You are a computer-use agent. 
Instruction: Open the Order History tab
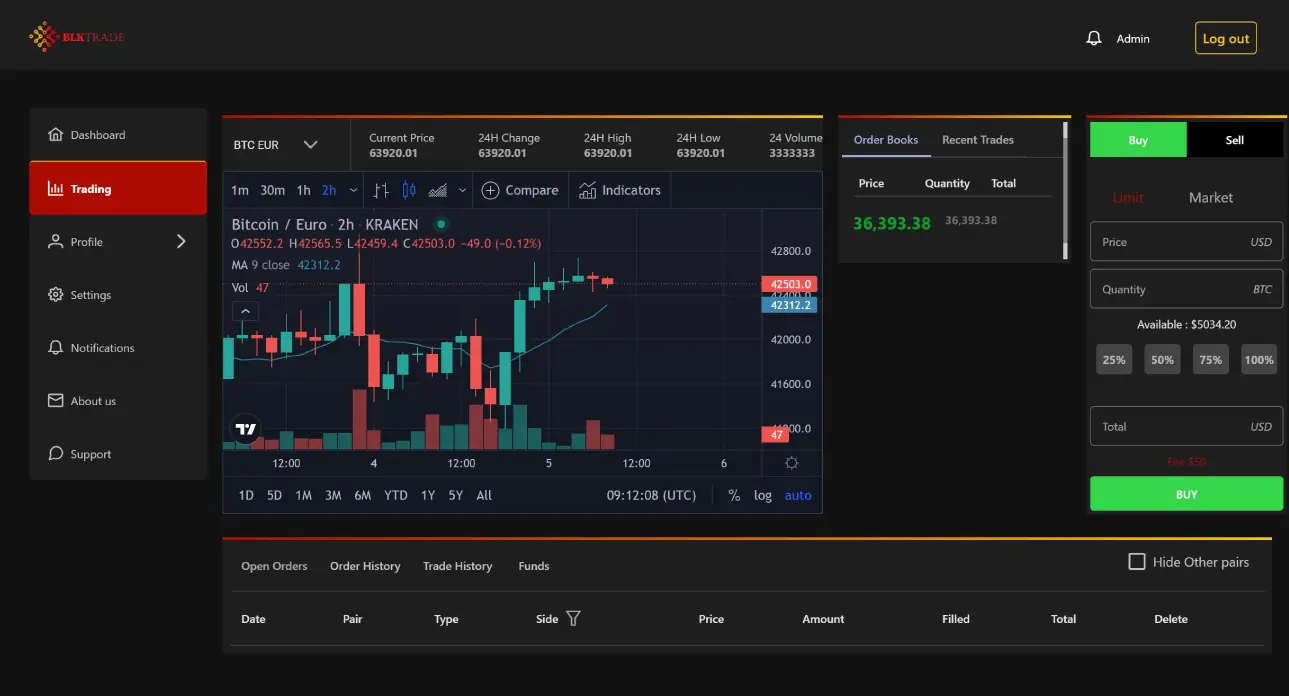(365, 566)
